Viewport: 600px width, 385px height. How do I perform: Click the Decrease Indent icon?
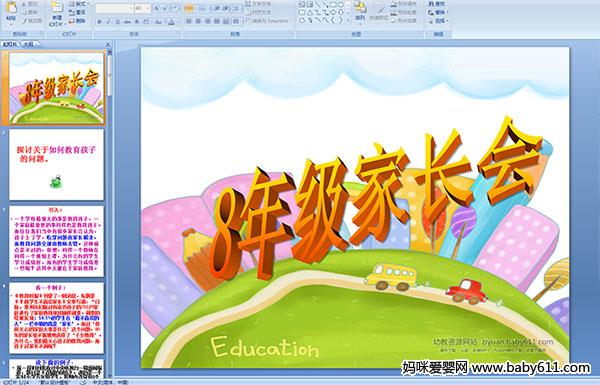click(x=217, y=8)
